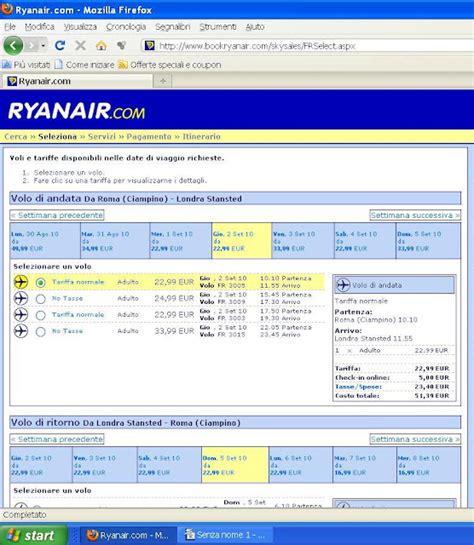Reload the page with the Refresh icon

pos(60,46)
